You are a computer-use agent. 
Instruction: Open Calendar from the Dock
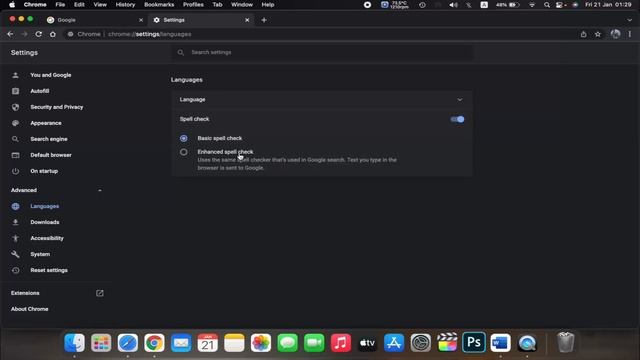(207, 343)
